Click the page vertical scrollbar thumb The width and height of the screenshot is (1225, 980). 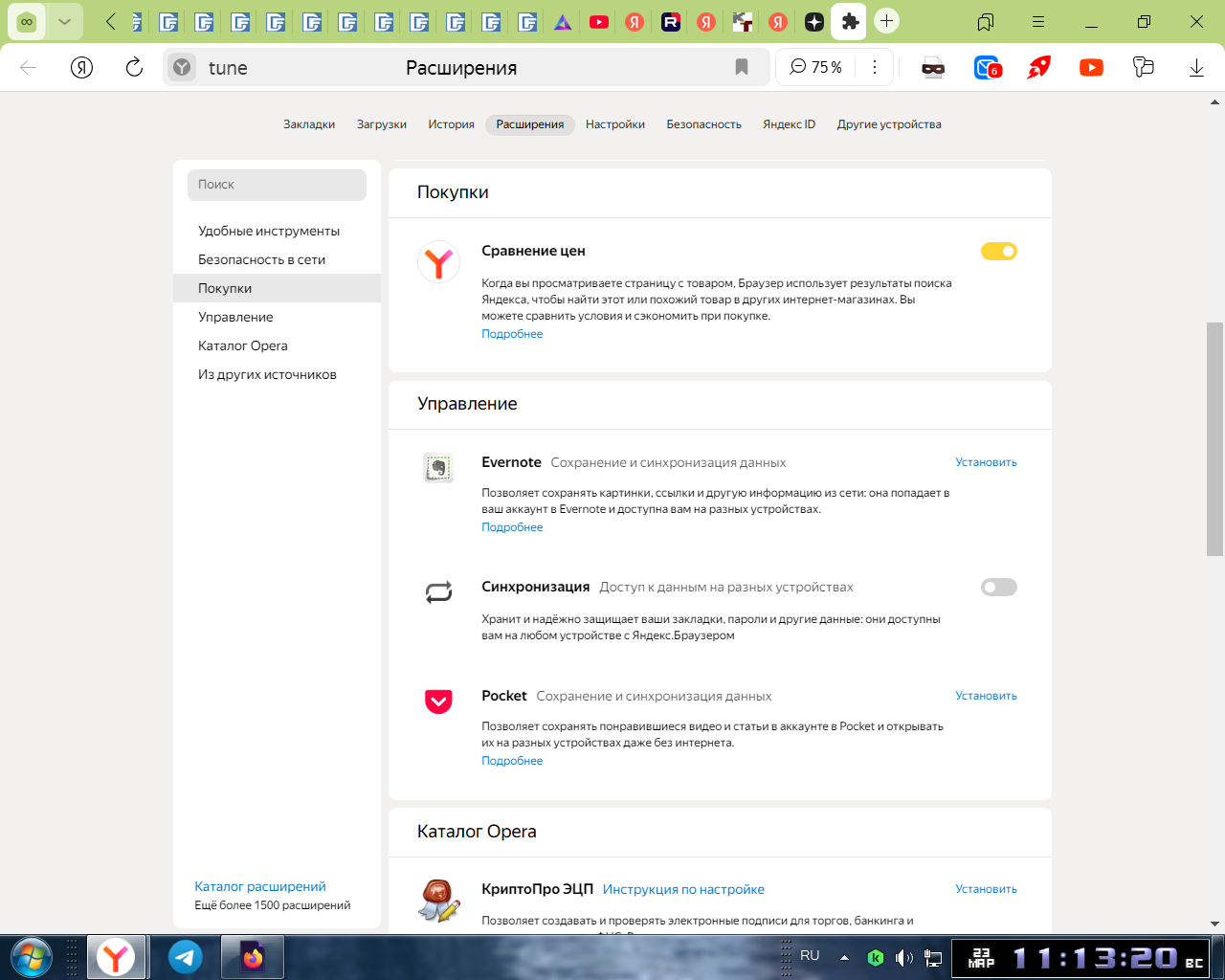(1214, 438)
